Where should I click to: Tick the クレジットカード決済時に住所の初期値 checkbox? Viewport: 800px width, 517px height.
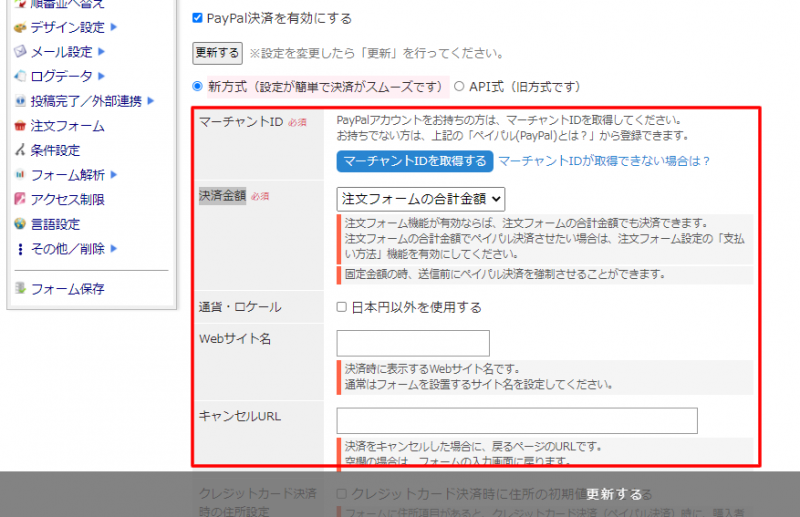click(342, 493)
